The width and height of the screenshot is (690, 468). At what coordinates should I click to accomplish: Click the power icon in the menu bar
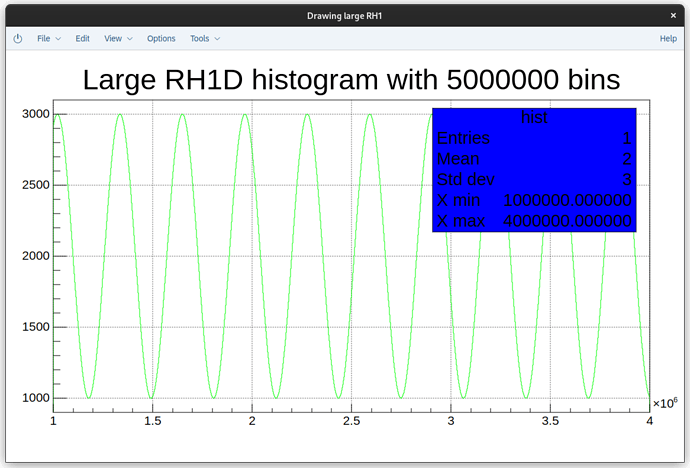(17, 38)
